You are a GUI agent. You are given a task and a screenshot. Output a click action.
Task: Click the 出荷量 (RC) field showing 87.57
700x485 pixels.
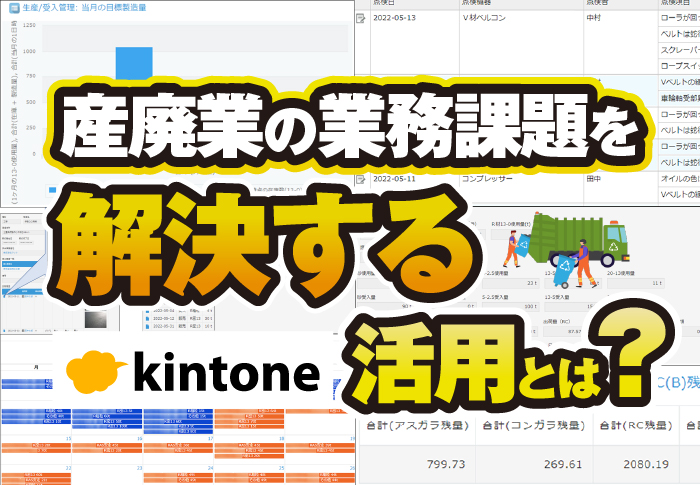[x=563, y=331]
